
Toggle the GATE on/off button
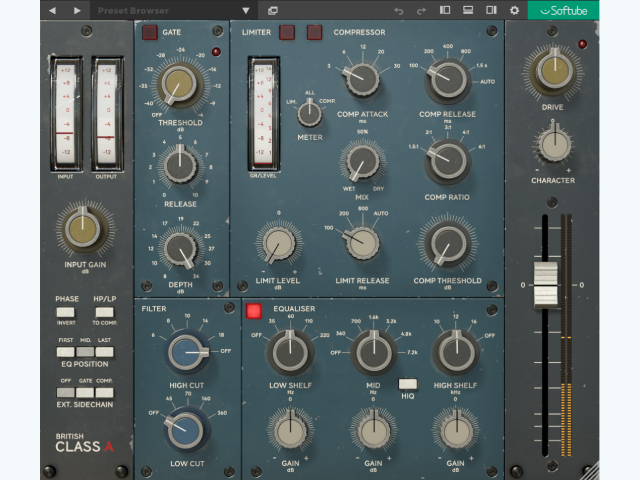click(x=150, y=32)
